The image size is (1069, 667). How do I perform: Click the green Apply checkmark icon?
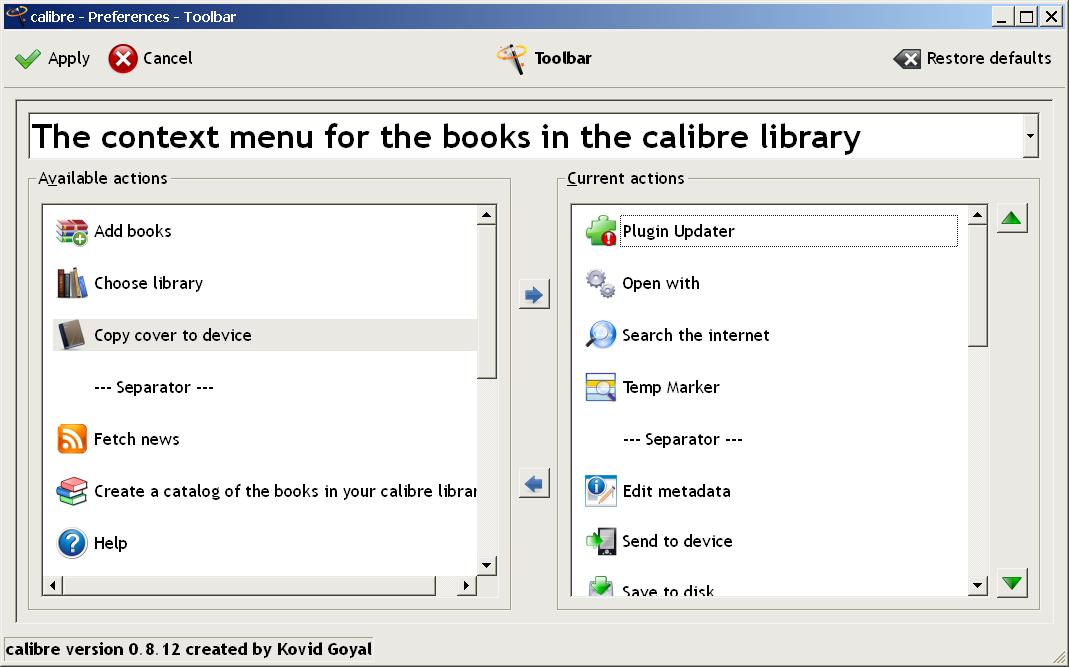pyautogui.click(x=27, y=59)
